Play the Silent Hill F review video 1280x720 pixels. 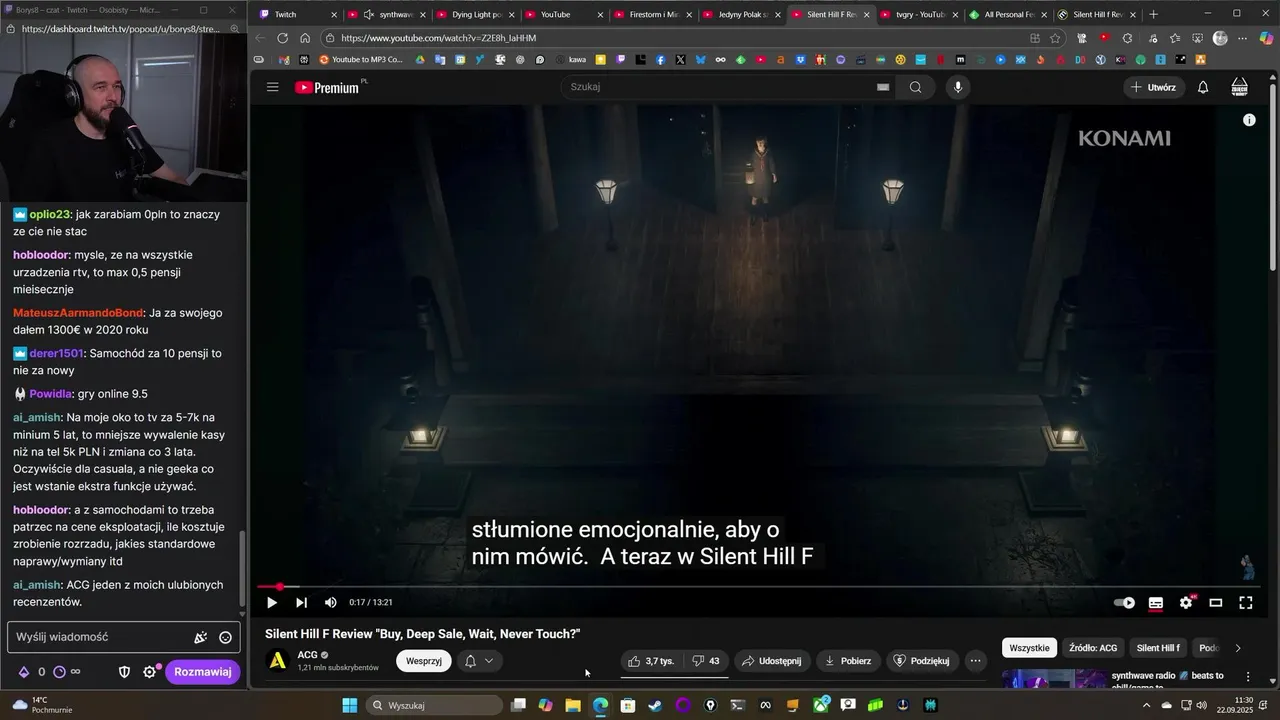(272, 602)
